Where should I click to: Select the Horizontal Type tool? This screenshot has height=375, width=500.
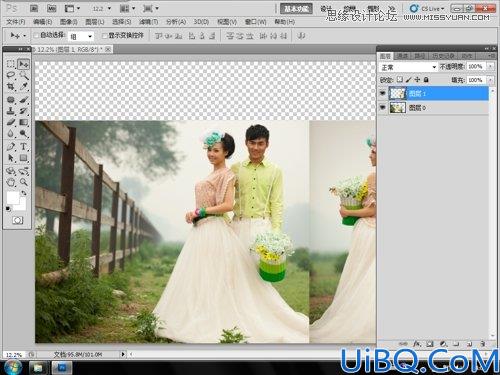pyautogui.click(x=23, y=146)
